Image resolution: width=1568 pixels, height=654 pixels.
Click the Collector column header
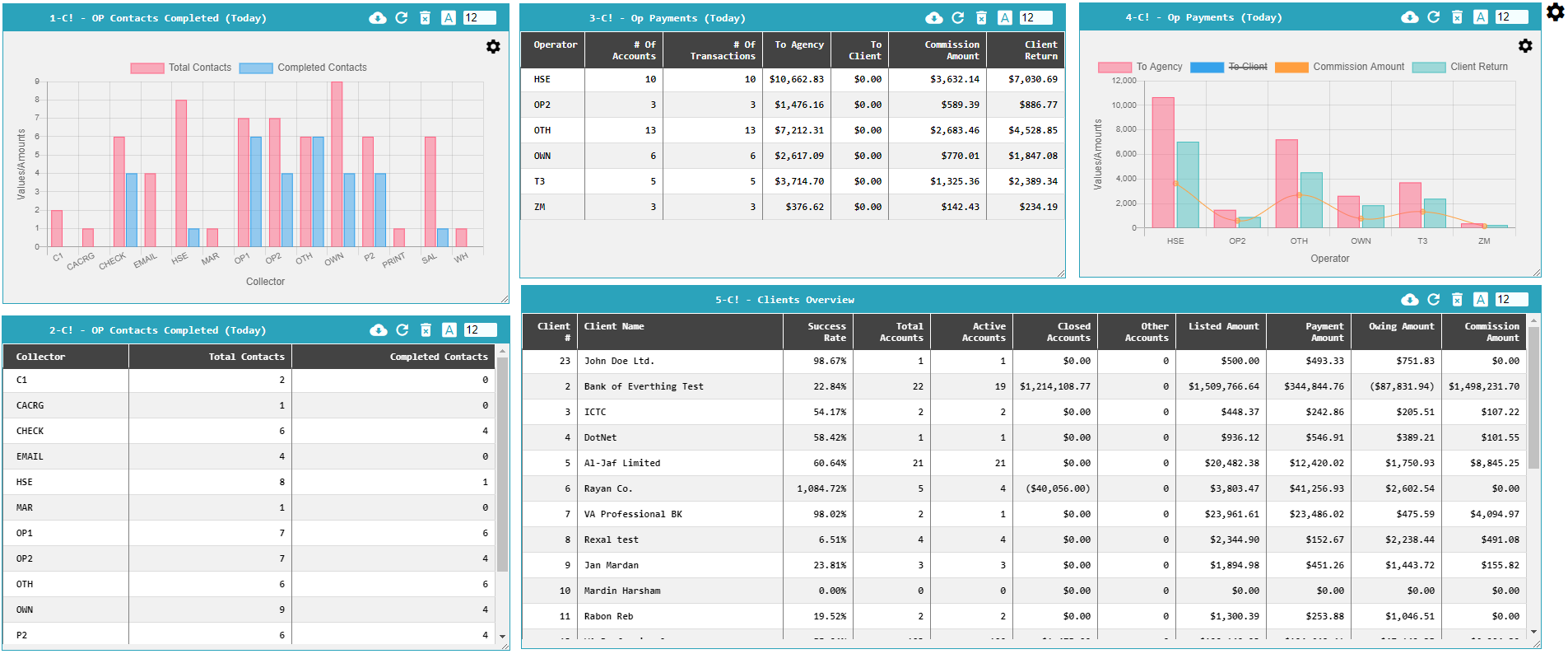pyautogui.click(x=41, y=357)
